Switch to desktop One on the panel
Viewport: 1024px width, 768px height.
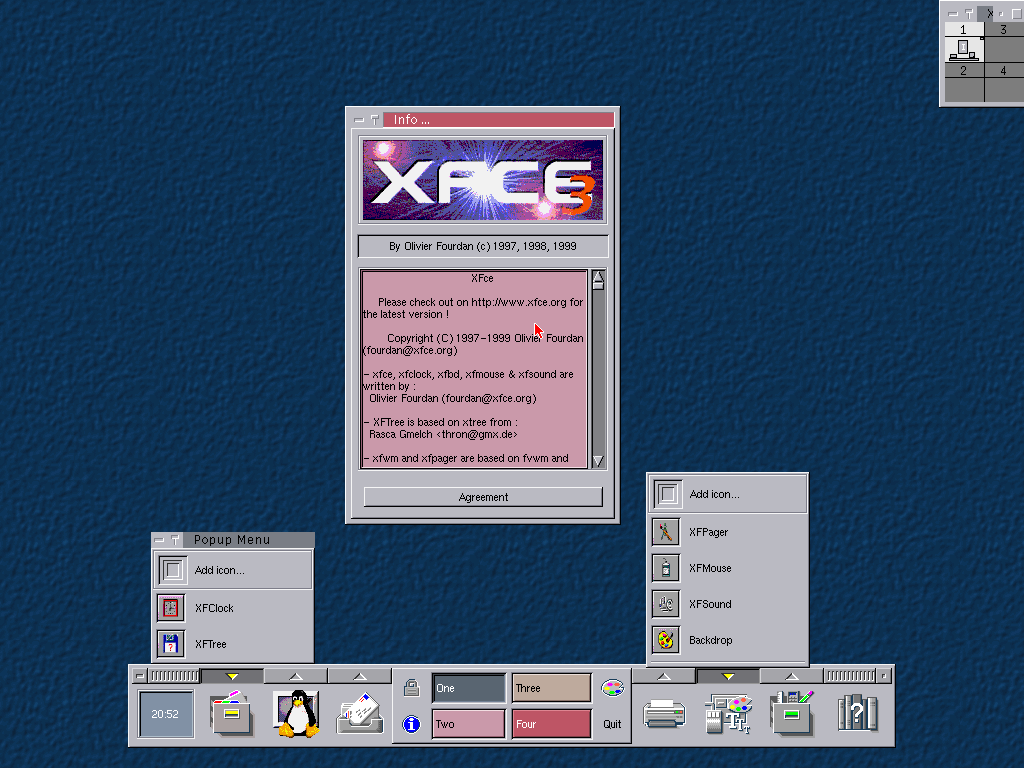(469, 688)
